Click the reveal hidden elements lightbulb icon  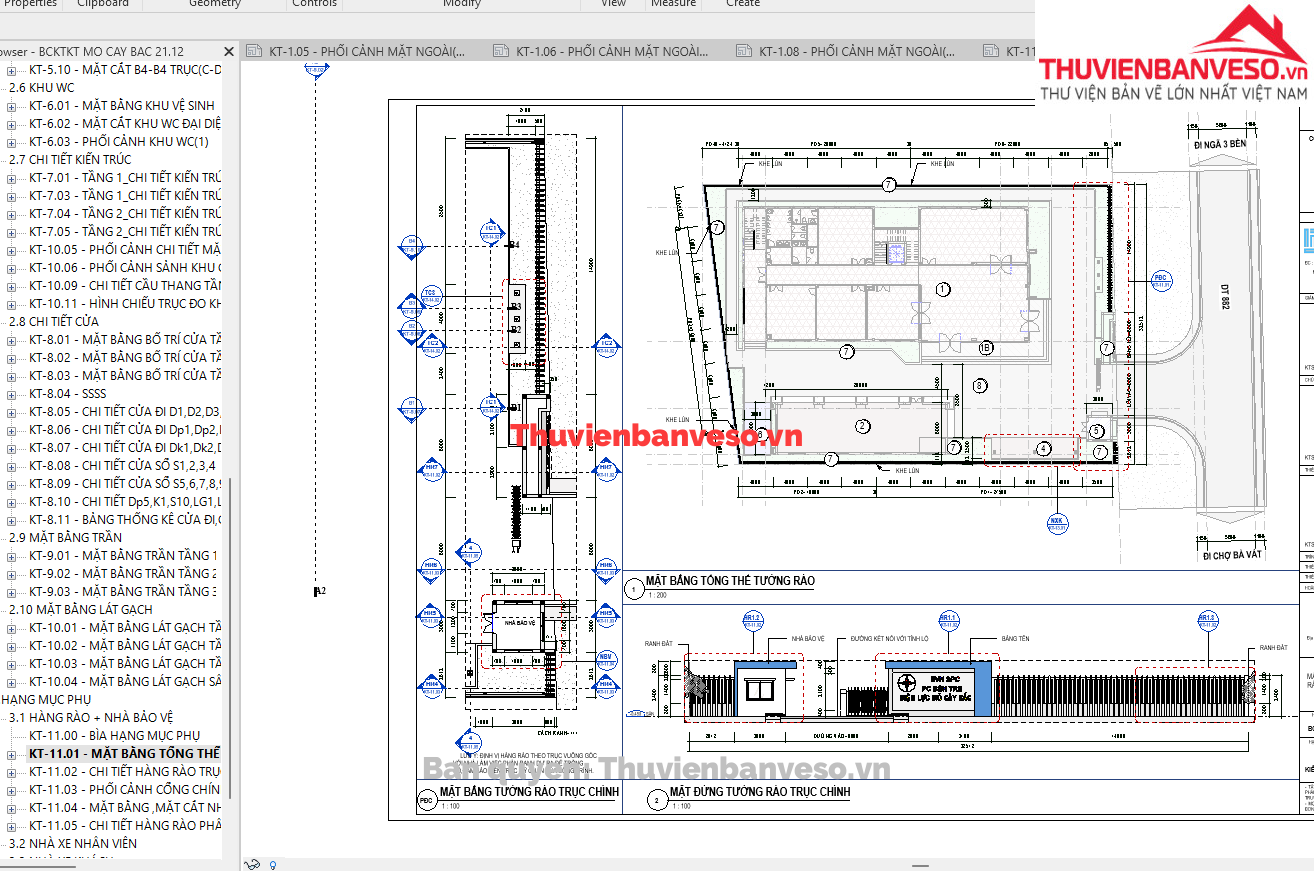[x=273, y=865]
